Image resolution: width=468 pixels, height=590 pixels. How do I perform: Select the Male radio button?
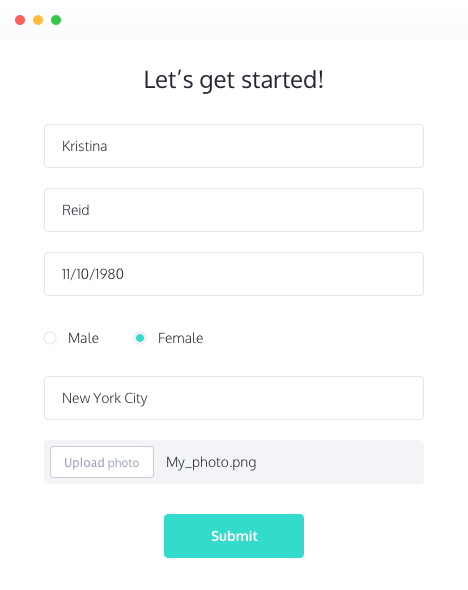click(50, 338)
